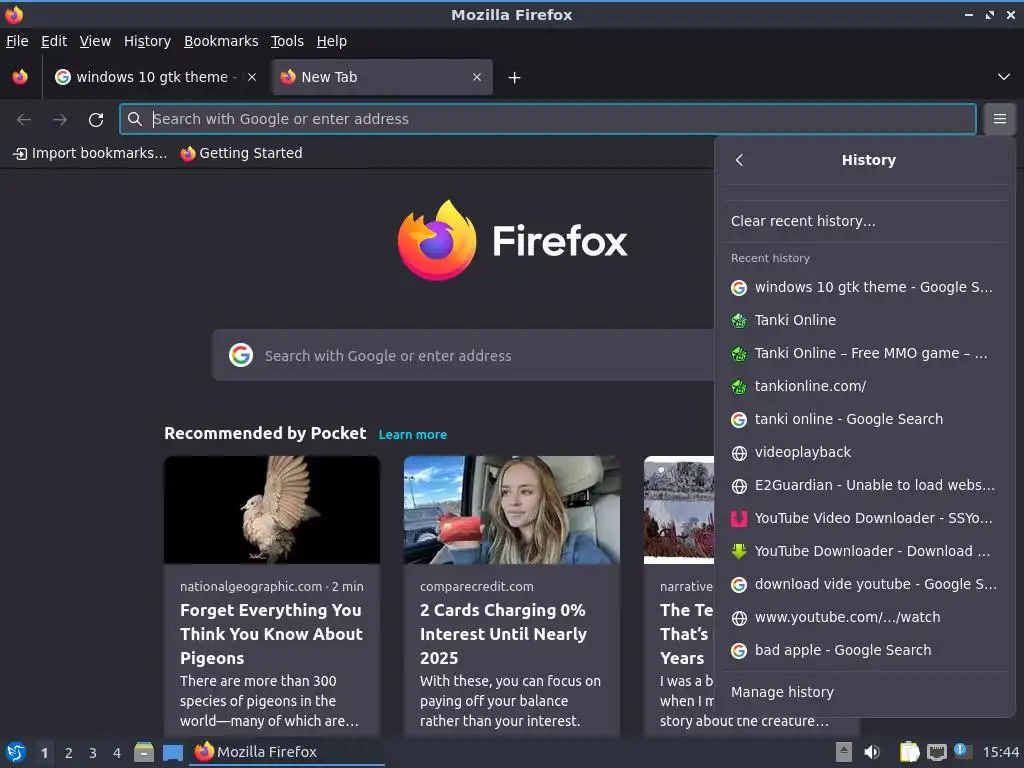Click the volume speaker tray icon

tap(872, 752)
